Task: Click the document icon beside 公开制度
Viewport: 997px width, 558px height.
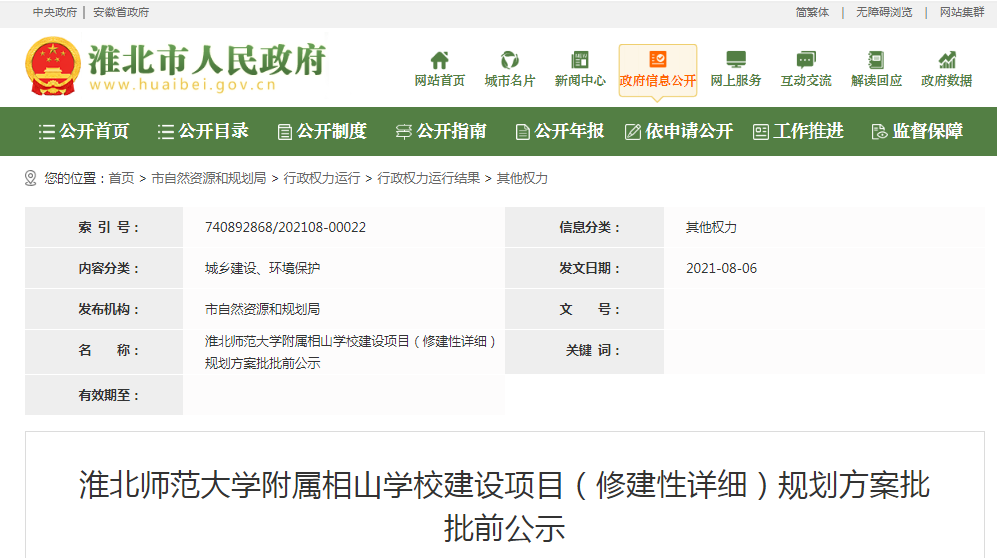Action: tap(285, 132)
